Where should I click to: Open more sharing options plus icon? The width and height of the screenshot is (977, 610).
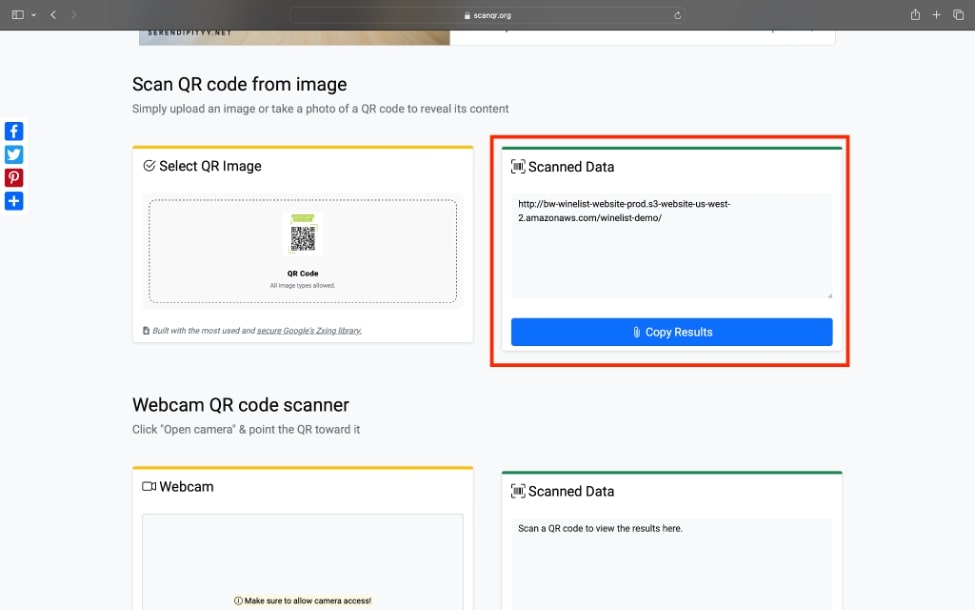14,201
